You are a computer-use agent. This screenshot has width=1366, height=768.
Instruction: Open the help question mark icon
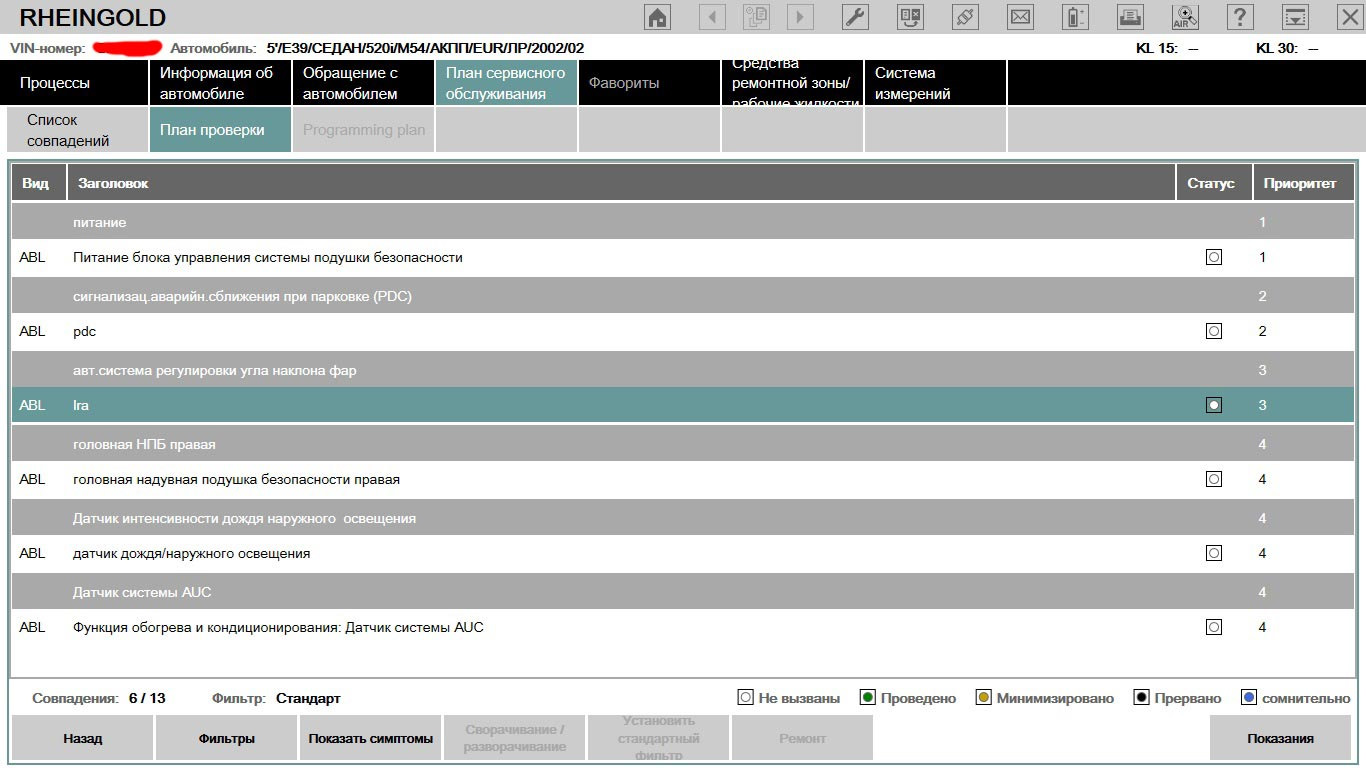[1240, 17]
